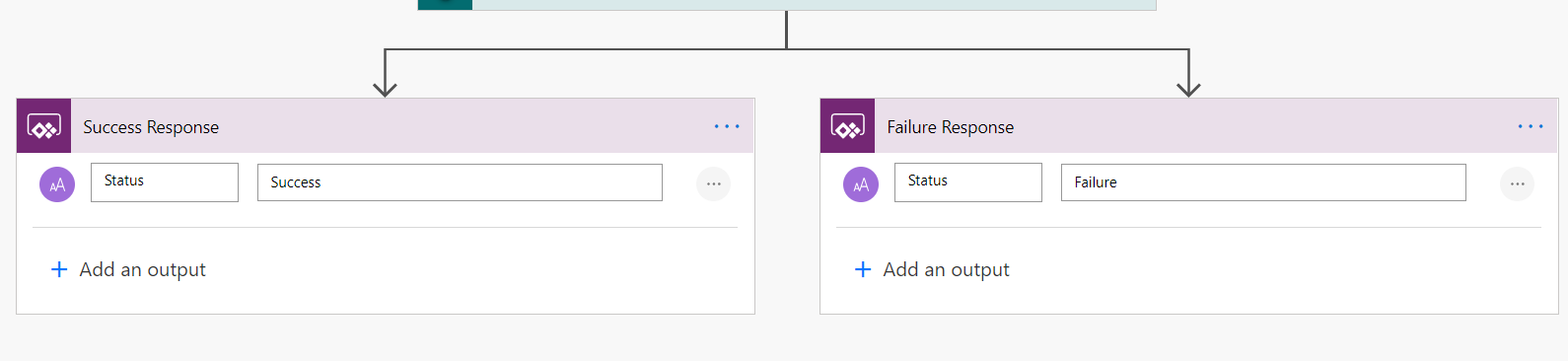Click the plus icon in Success Response card
Image resolution: width=1568 pixels, height=361 pixels.
[x=59, y=269]
